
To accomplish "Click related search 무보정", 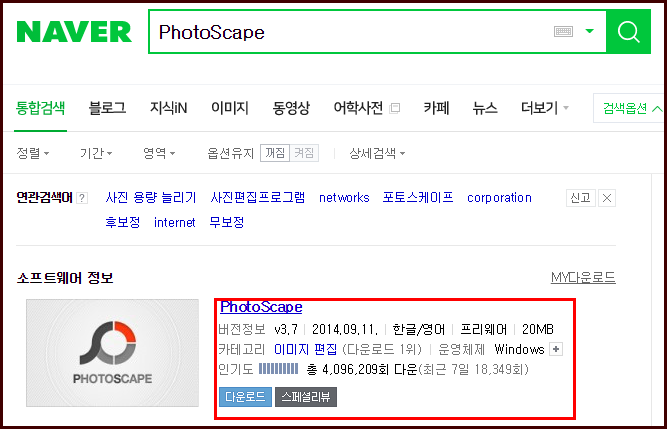I will pyautogui.click(x=227, y=222).
